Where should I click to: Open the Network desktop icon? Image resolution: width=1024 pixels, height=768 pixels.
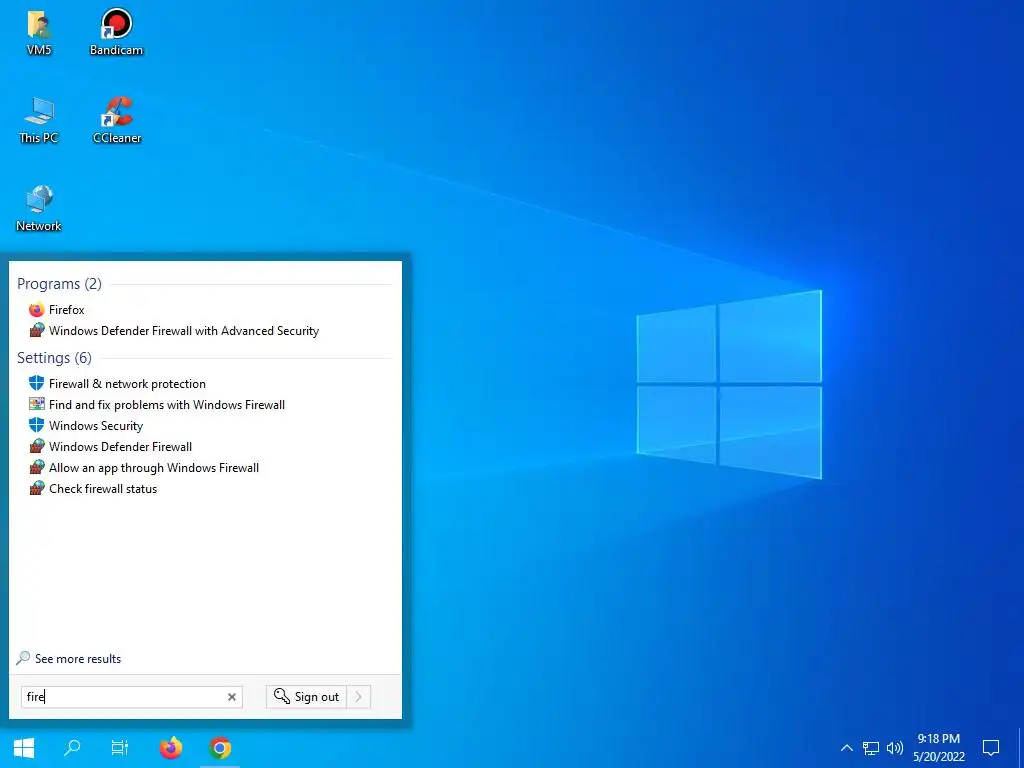click(x=39, y=208)
